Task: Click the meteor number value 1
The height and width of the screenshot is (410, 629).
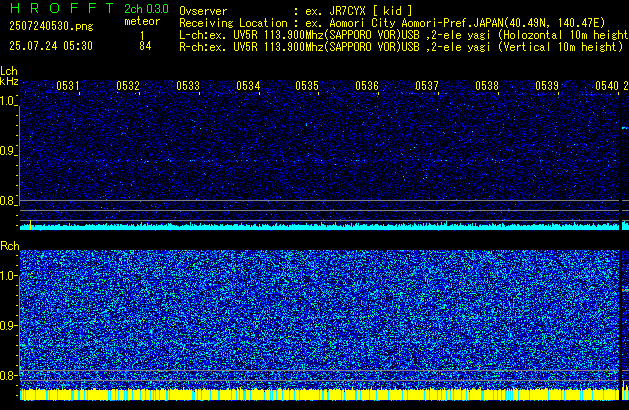Action: pyautogui.click(x=142, y=35)
